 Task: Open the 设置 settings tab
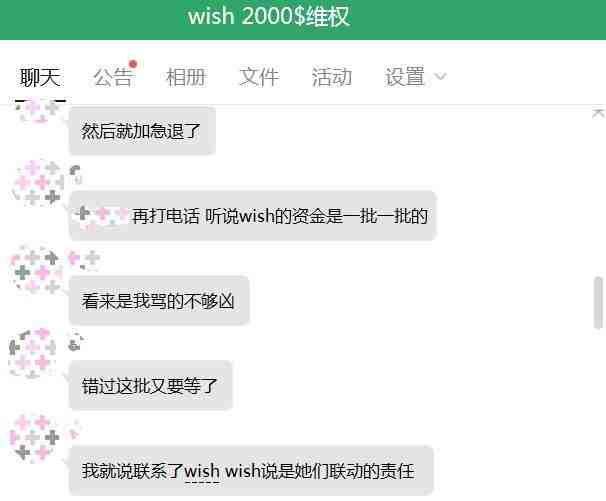tap(405, 77)
